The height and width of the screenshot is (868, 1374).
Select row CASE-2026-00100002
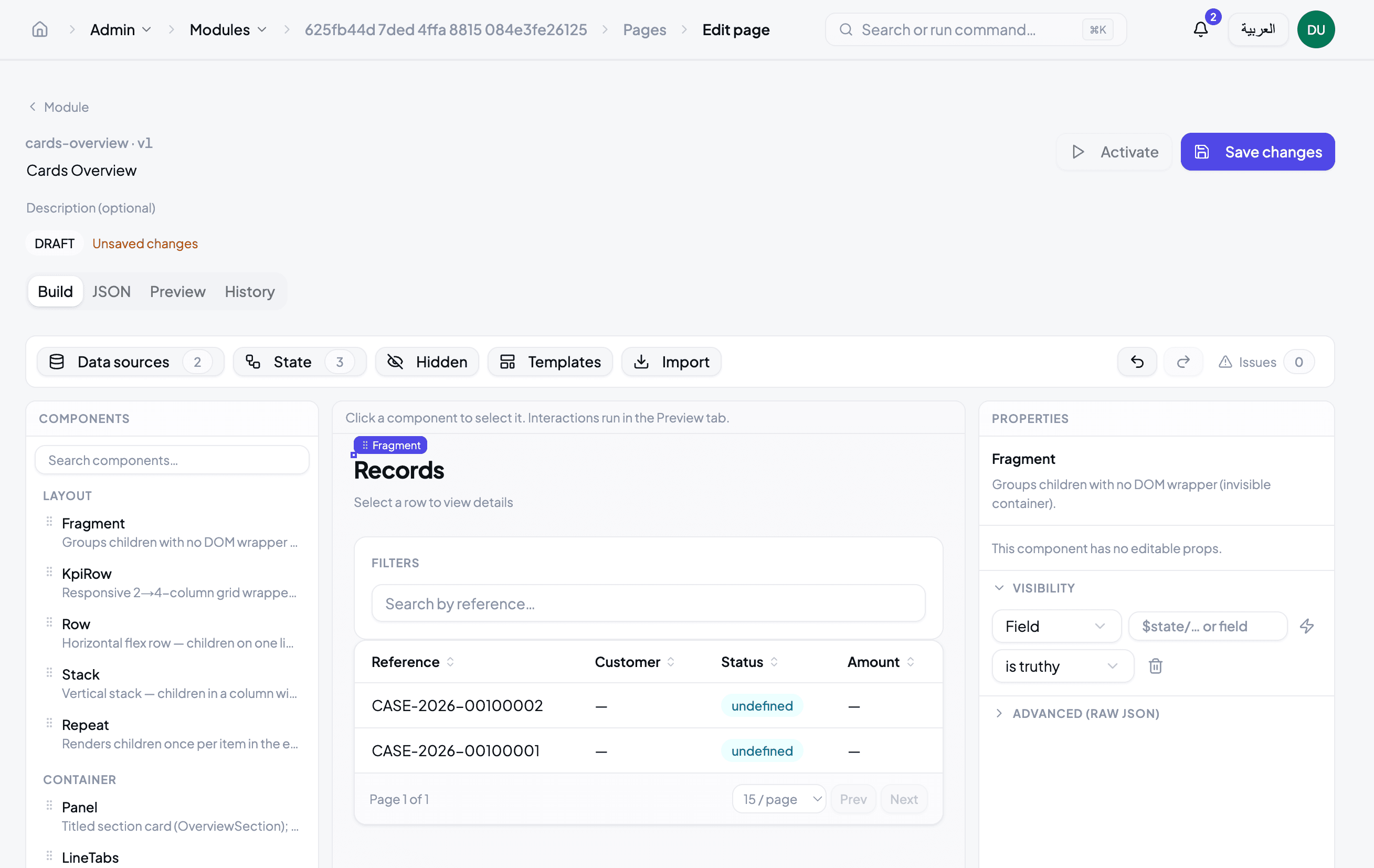[648, 705]
